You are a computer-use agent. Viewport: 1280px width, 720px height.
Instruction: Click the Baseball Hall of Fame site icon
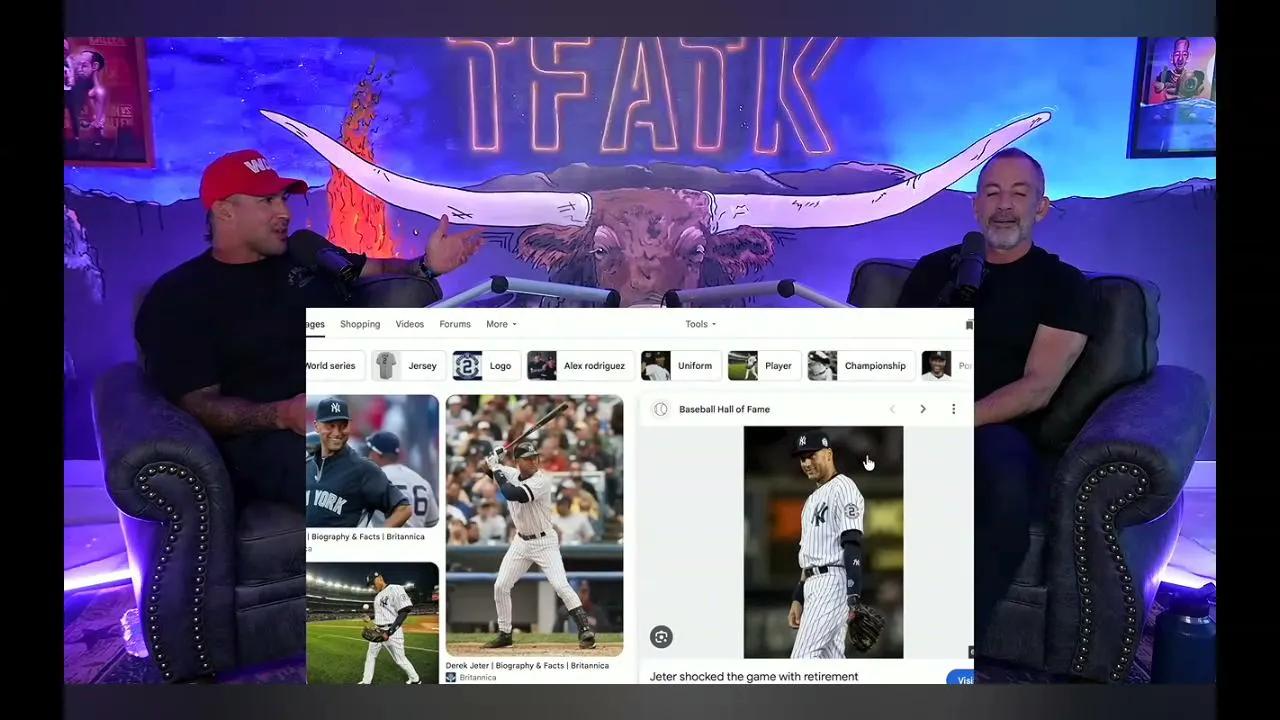(660, 409)
